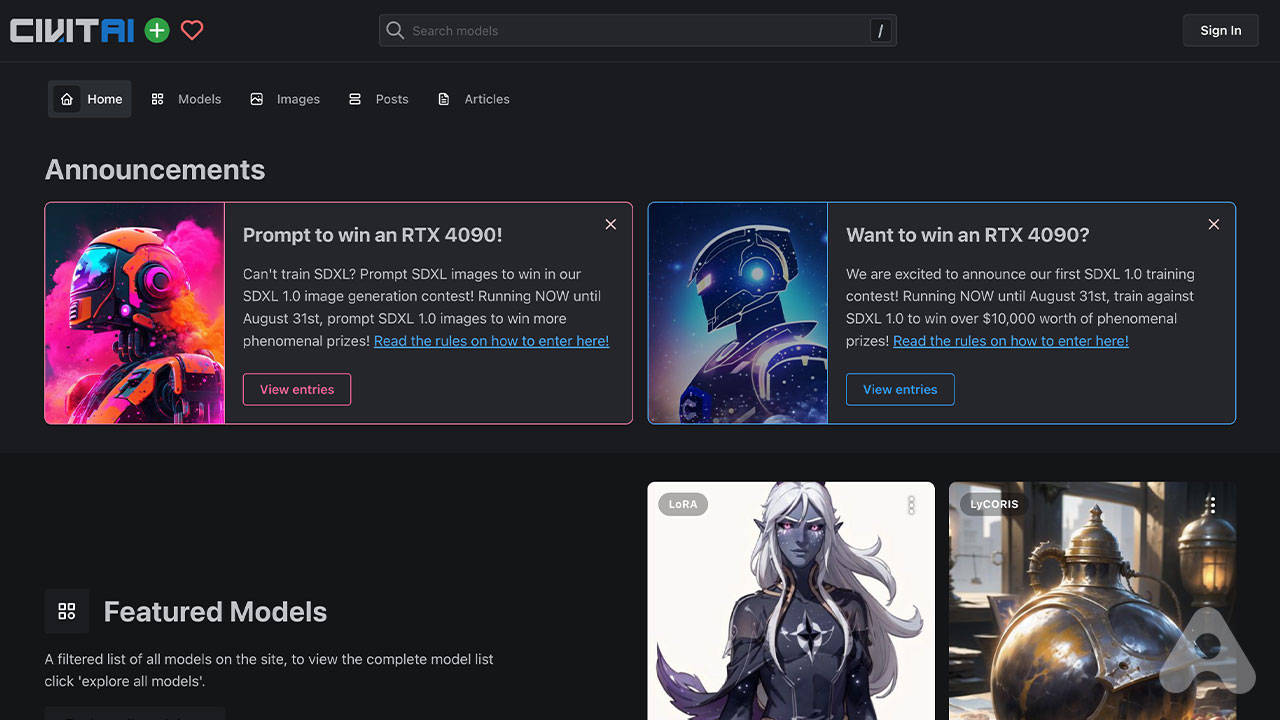Image resolution: width=1280 pixels, height=720 pixels.
Task: Close the 'Want to win an RTX 4090?' announcement
Action: point(1213,225)
